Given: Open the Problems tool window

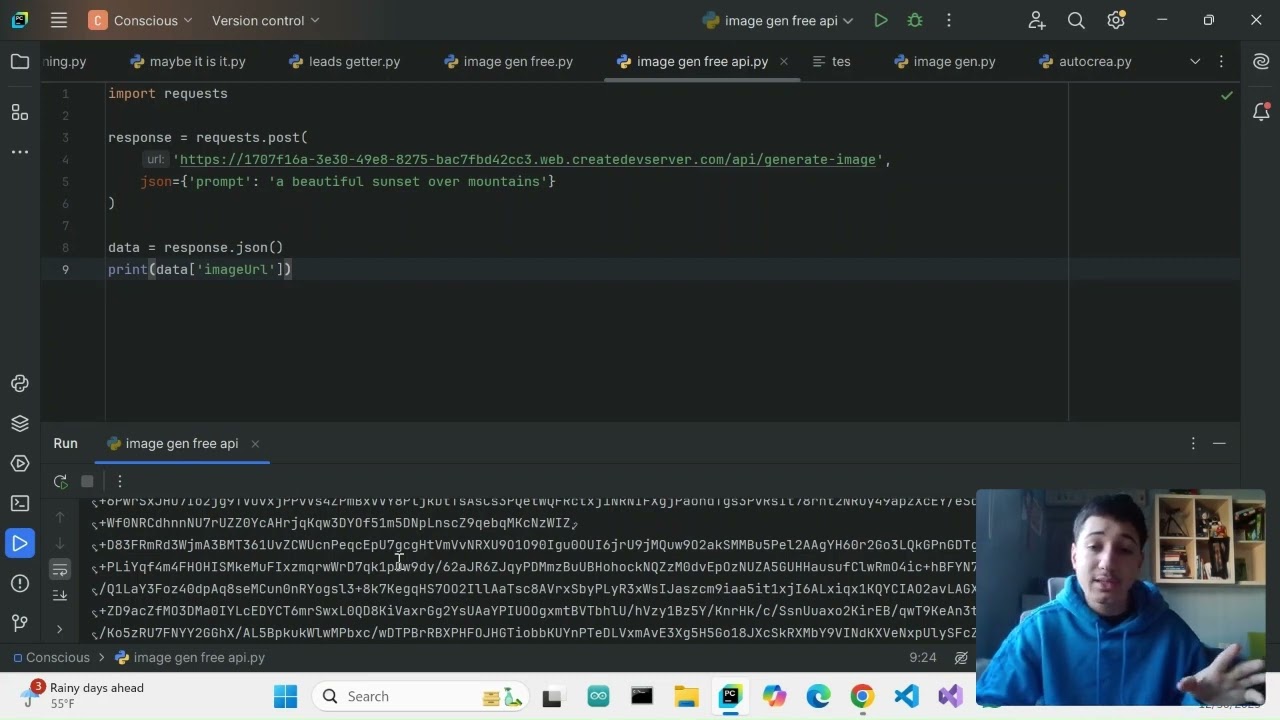Looking at the screenshot, I should tap(20, 584).
